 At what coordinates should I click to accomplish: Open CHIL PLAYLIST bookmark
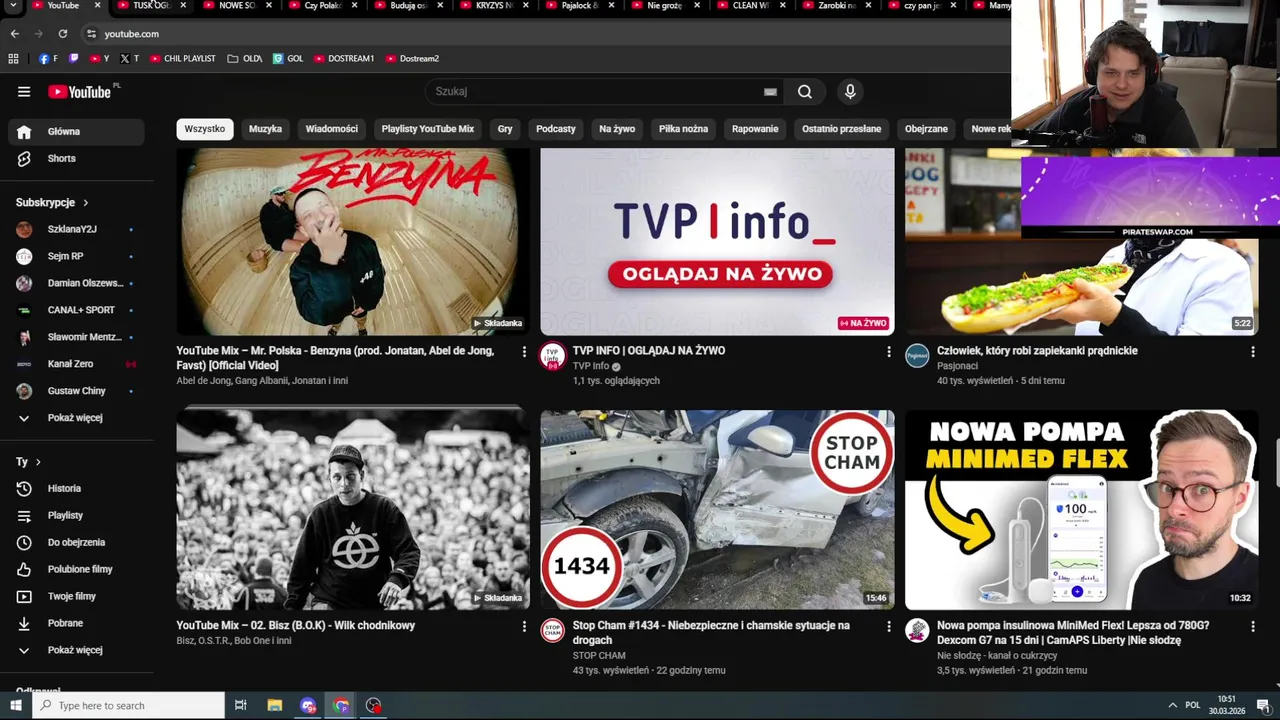point(183,59)
